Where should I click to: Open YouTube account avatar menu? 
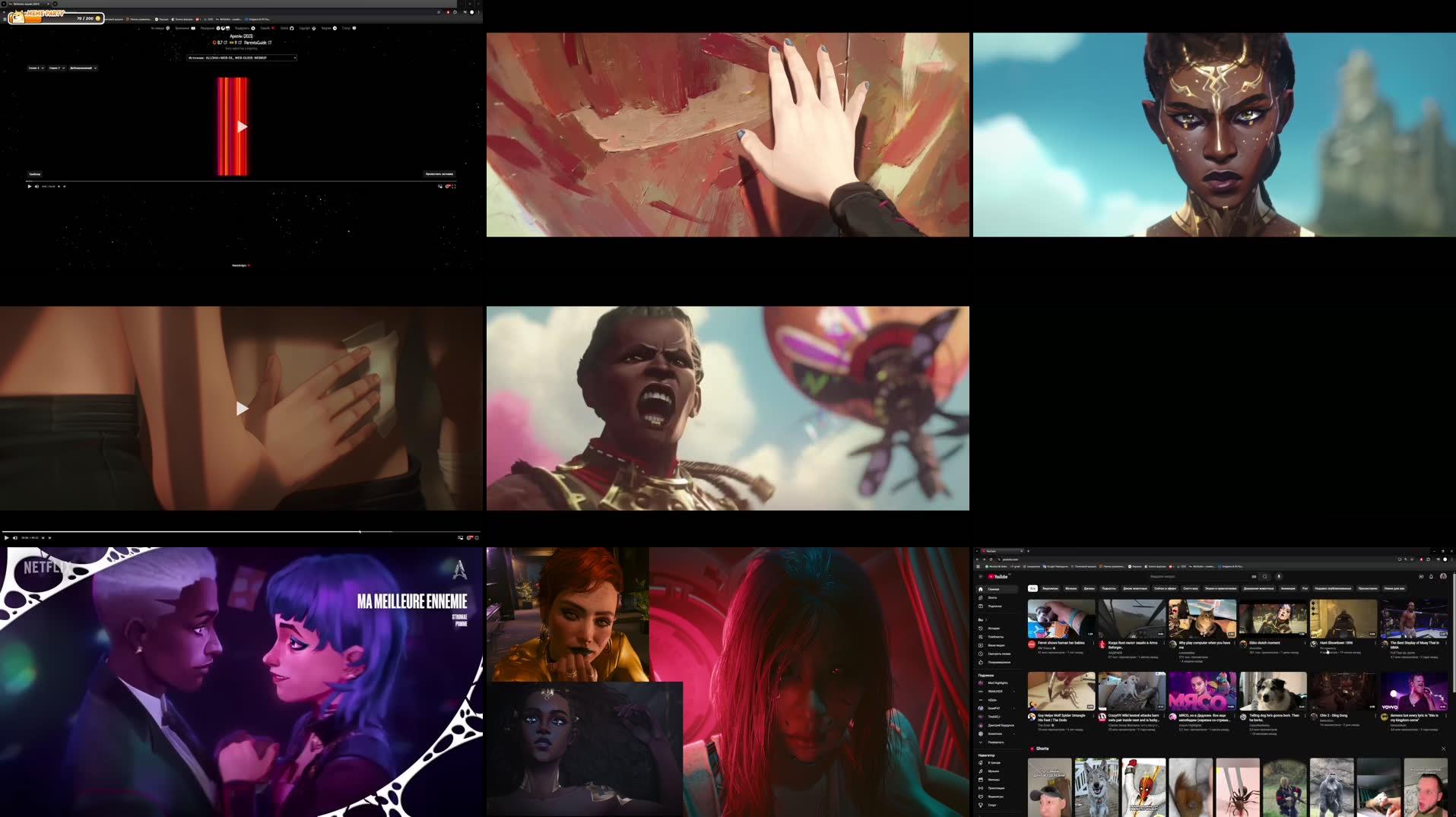coord(1443,577)
